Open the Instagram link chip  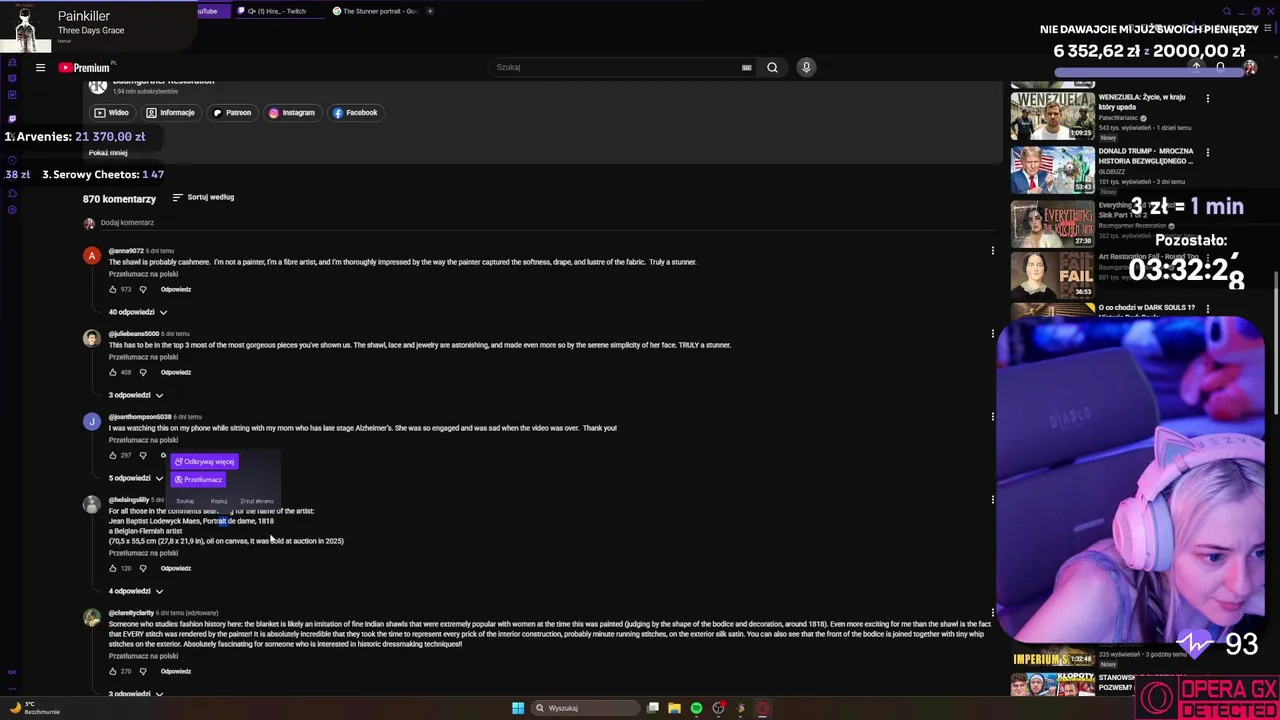click(292, 113)
